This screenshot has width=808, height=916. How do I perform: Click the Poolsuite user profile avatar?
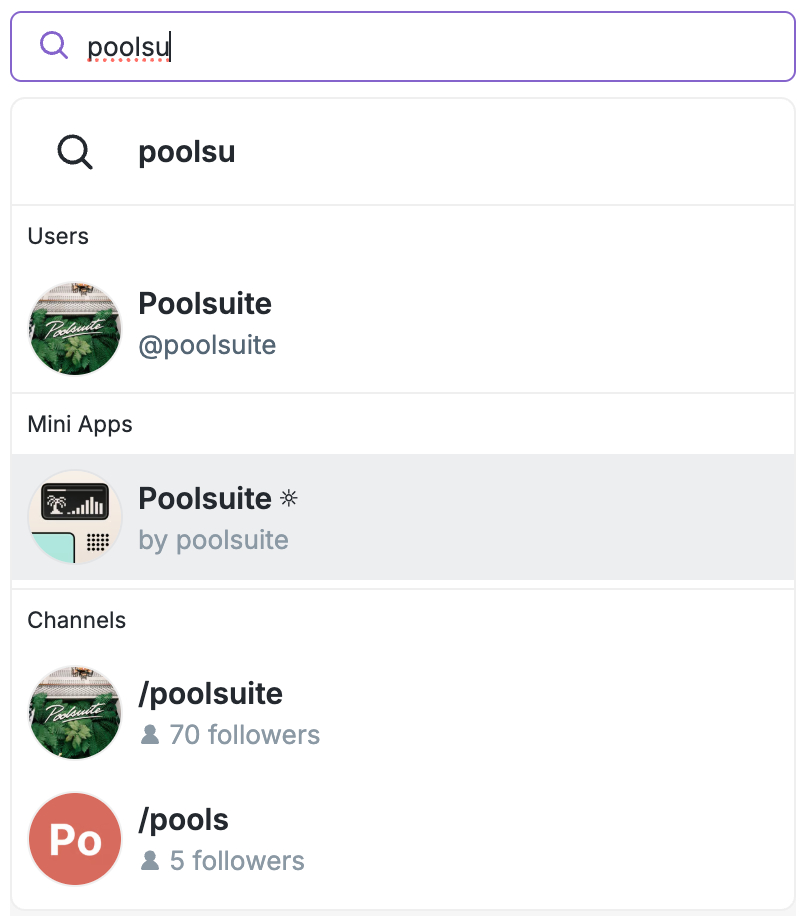coord(75,328)
